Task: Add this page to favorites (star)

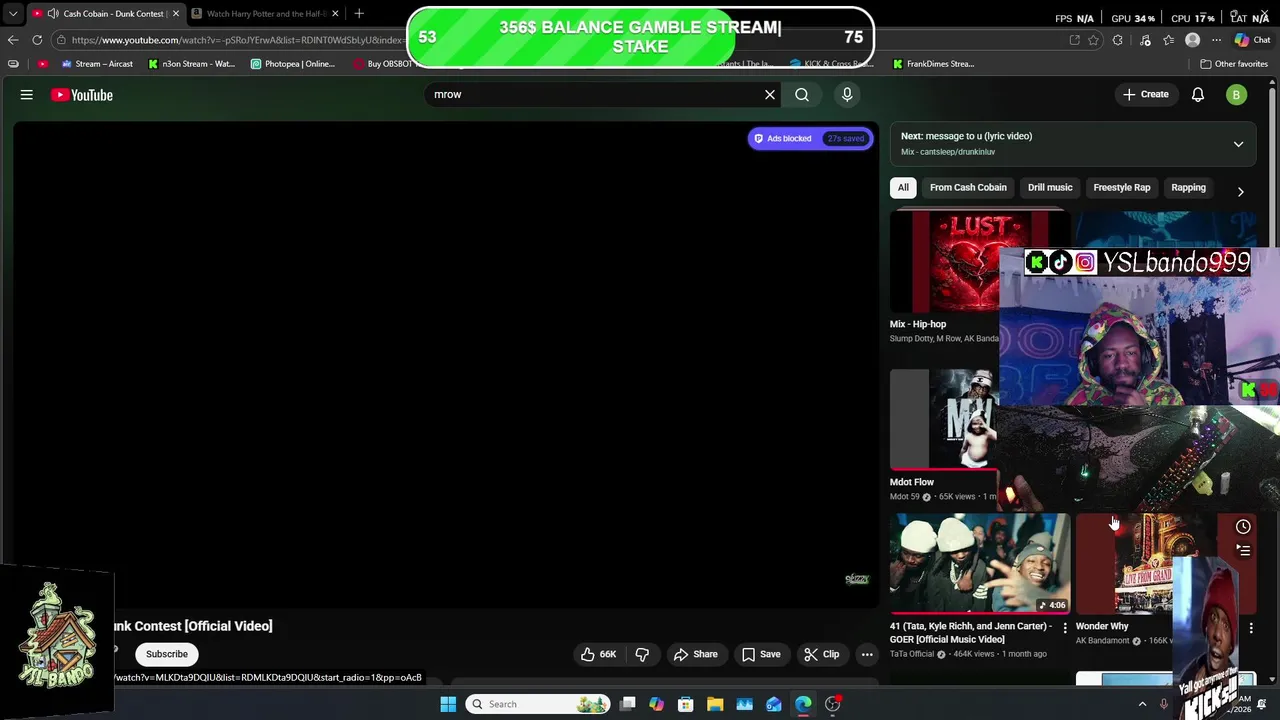Action: (1093, 40)
